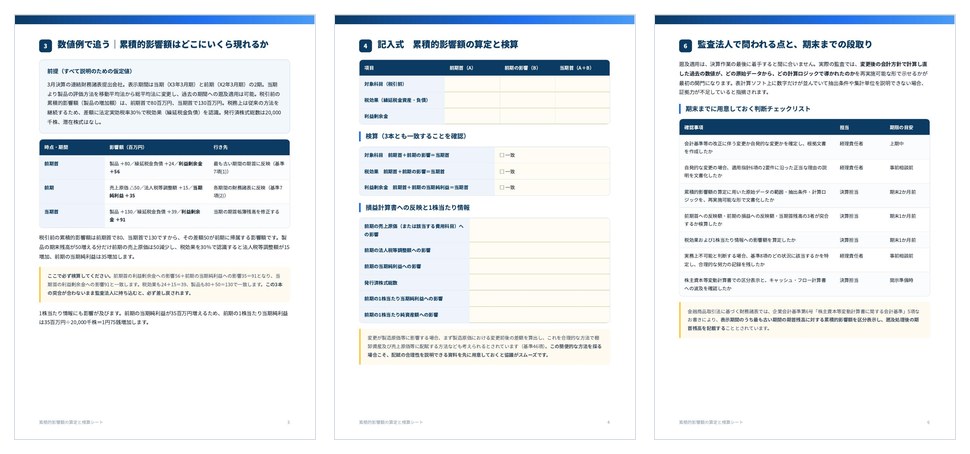Screen dimensions: 970x454
Task: Click footer page number 6
Action: click(929, 422)
